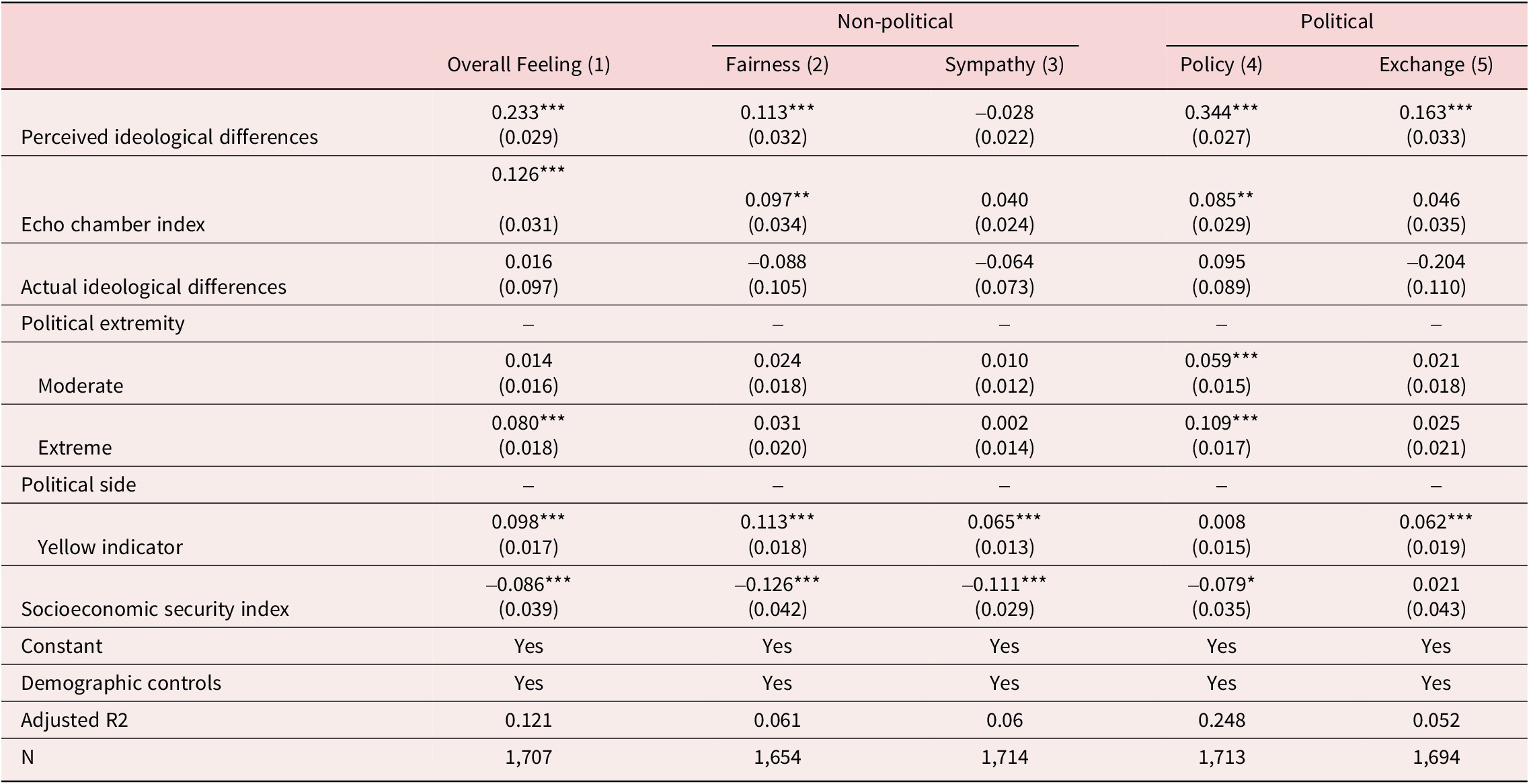The image size is (1529, 784).
Task: Click the Perceived ideological differences row label
Action: tap(169, 137)
